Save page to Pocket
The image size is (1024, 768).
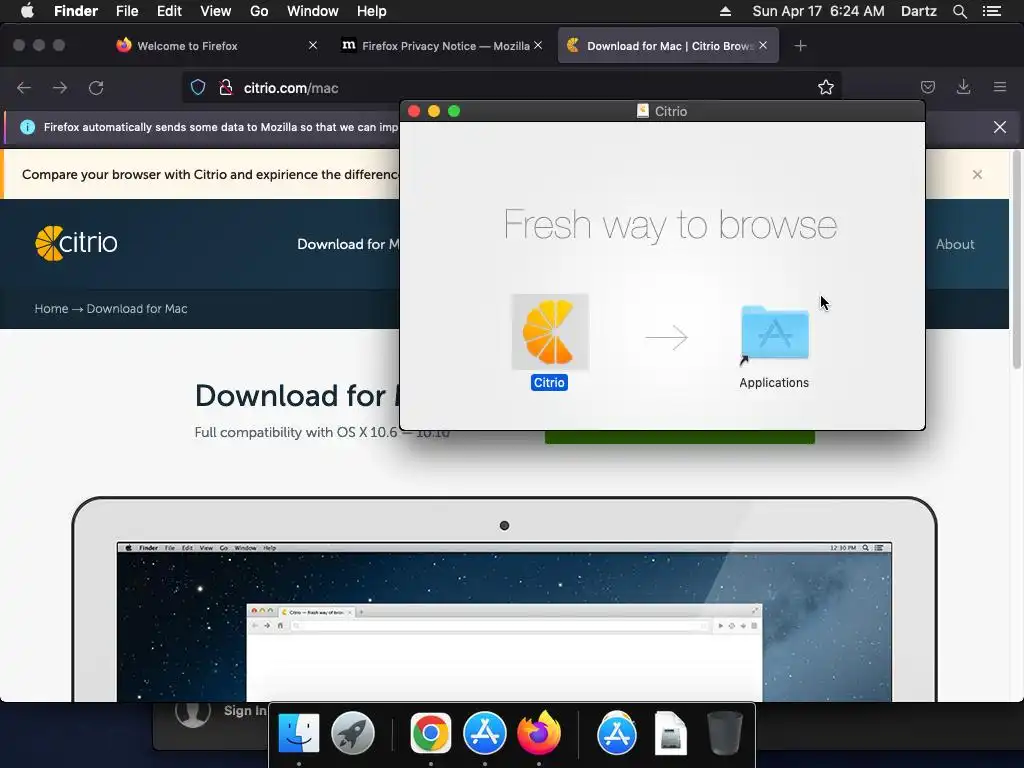(928, 87)
